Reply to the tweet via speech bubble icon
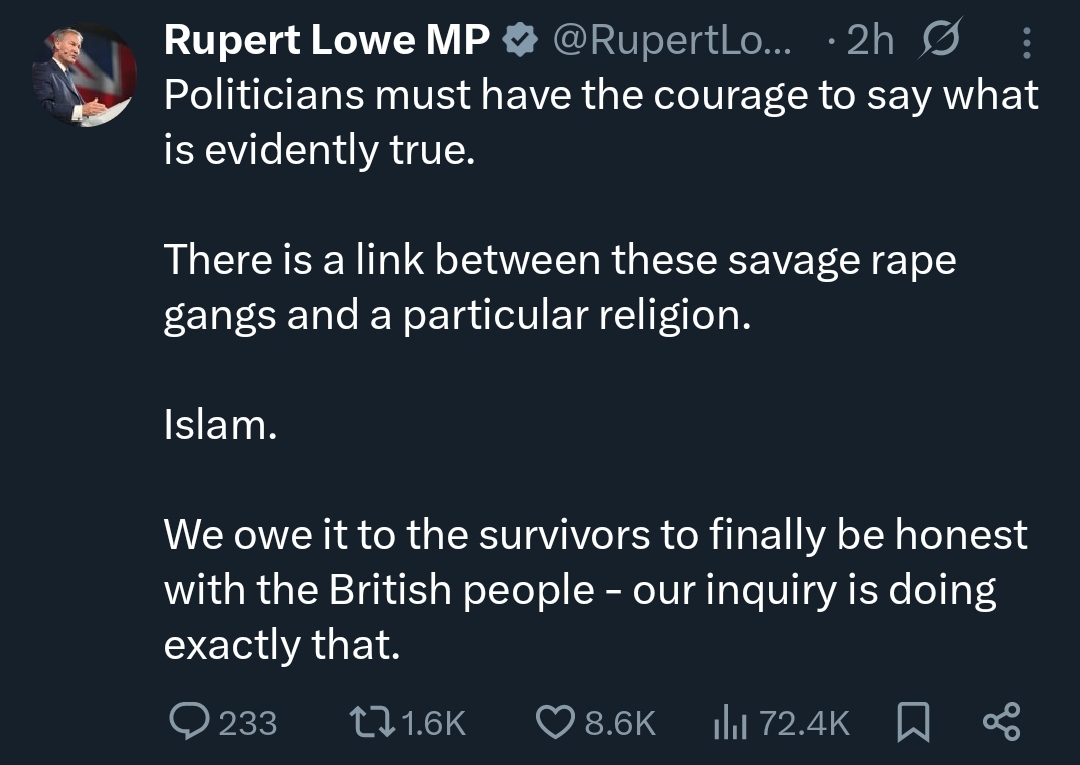The height and width of the screenshot is (765, 1080). [185, 721]
